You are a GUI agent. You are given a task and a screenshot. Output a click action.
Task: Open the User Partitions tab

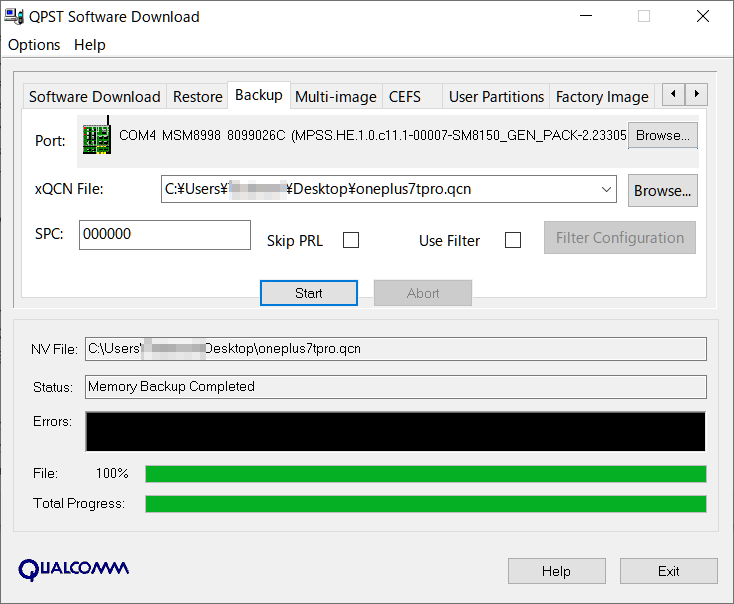(x=496, y=96)
